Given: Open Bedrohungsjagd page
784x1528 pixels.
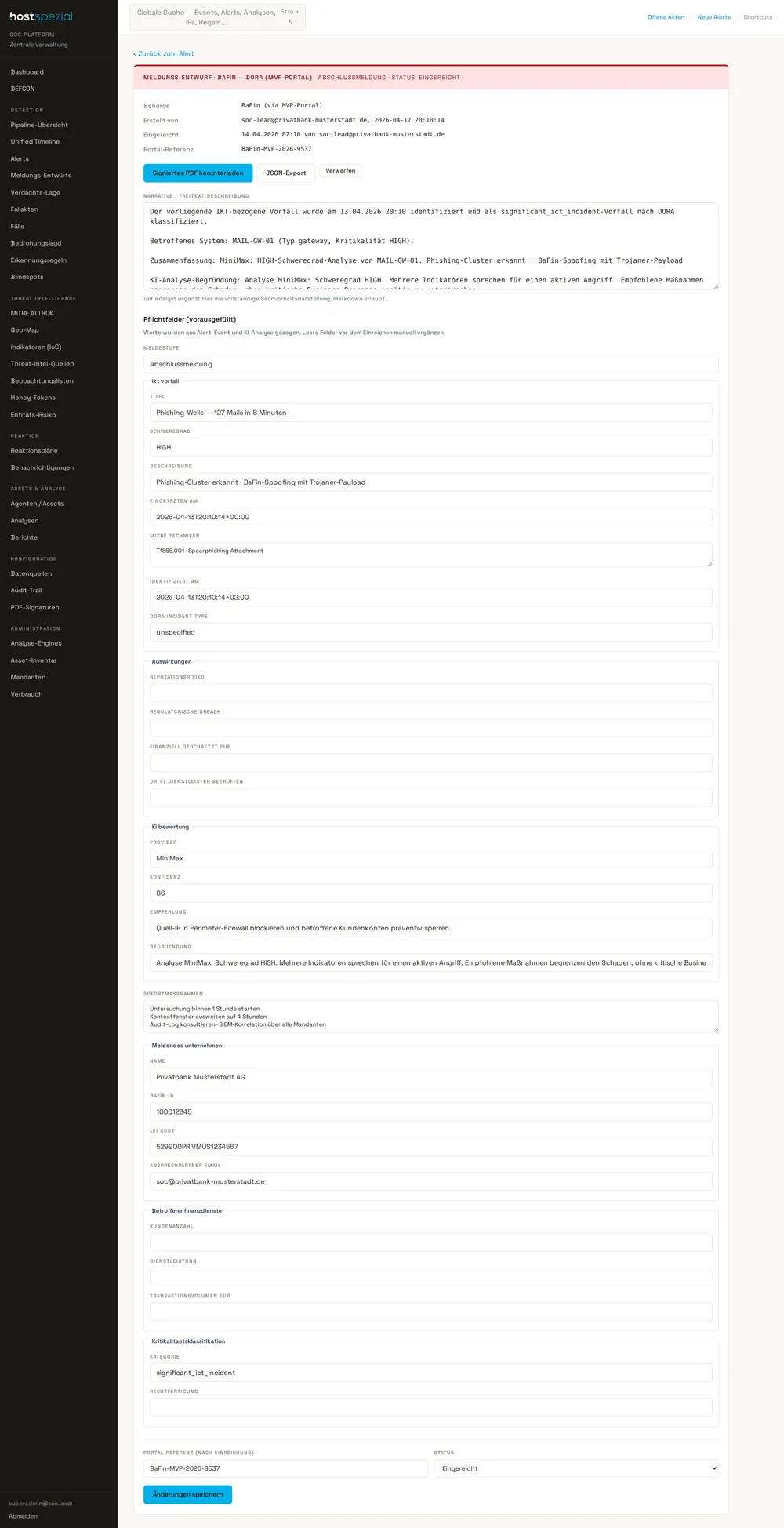Looking at the screenshot, I should point(36,243).
